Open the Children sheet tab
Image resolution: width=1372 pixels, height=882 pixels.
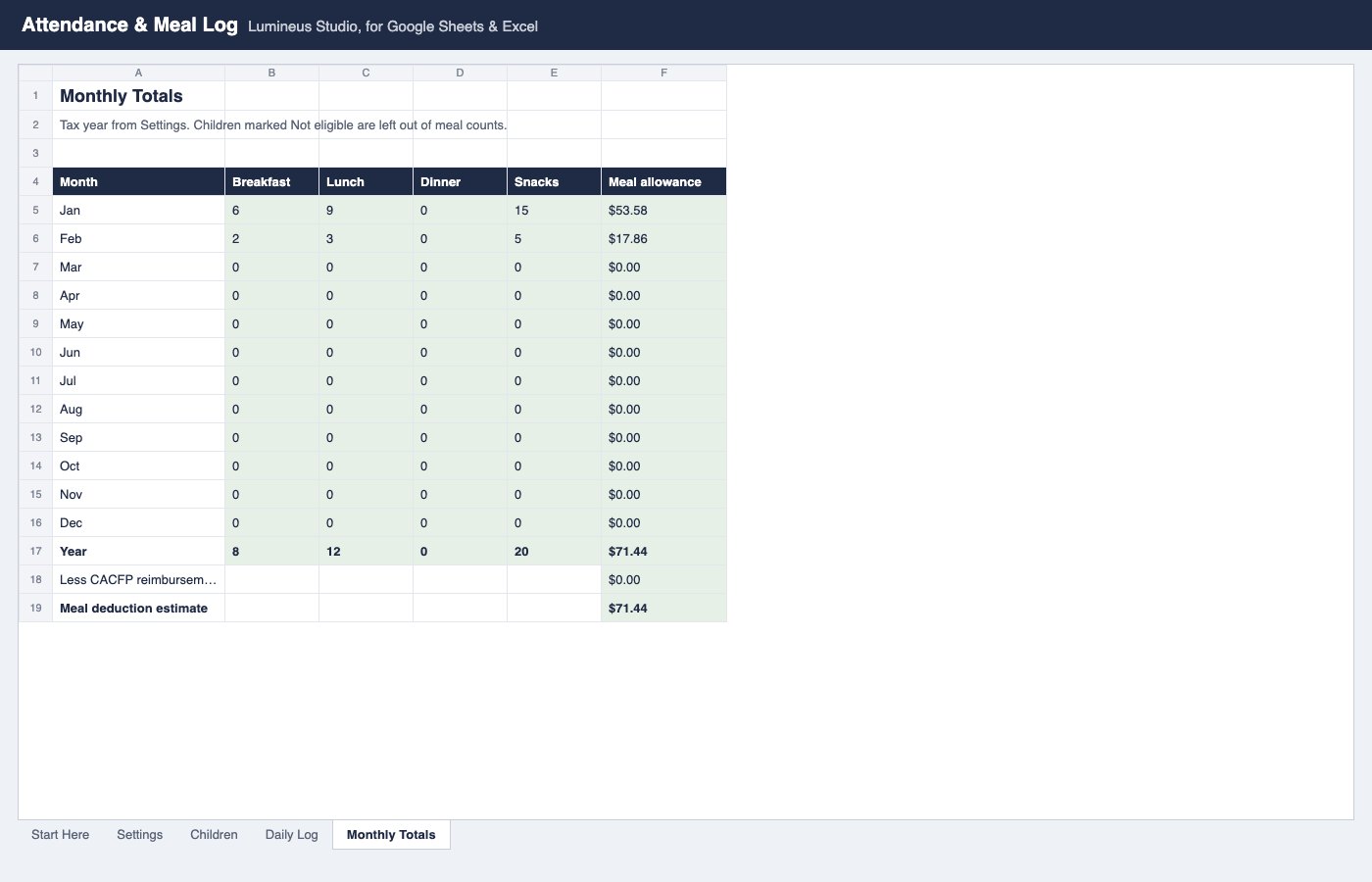[214, 835]
